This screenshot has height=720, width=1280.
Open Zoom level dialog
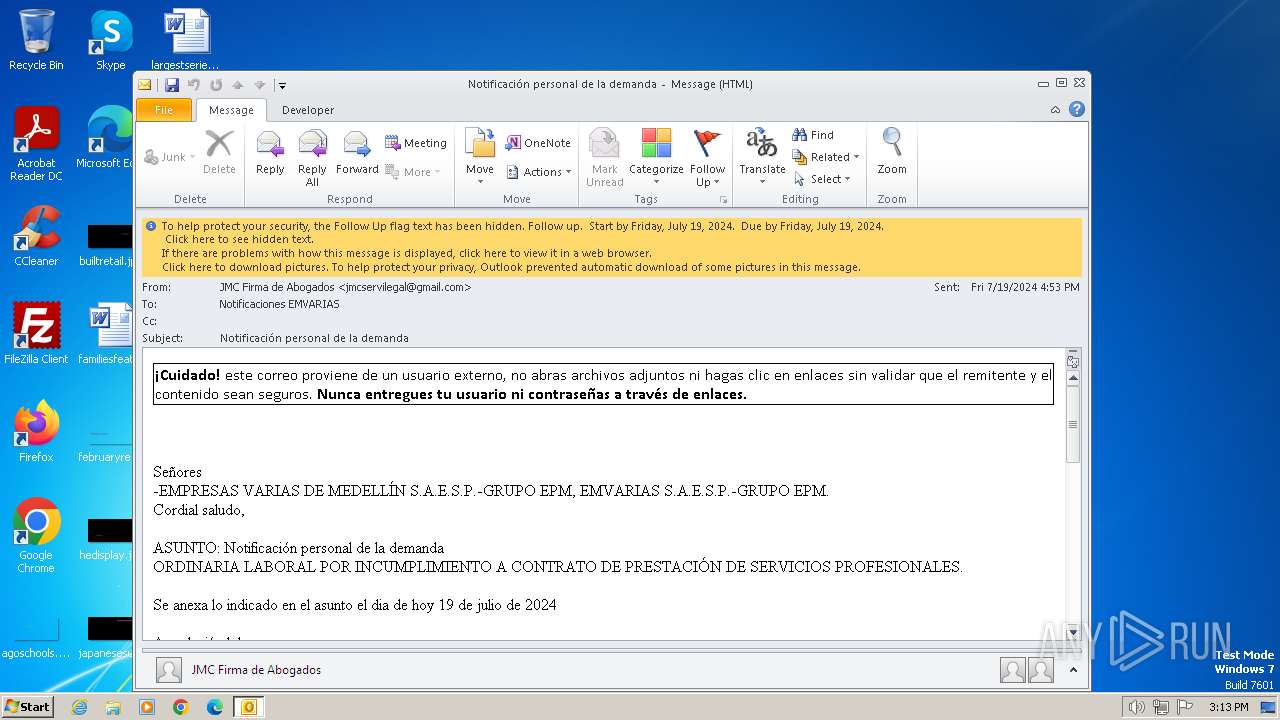[x=892, y=153]
